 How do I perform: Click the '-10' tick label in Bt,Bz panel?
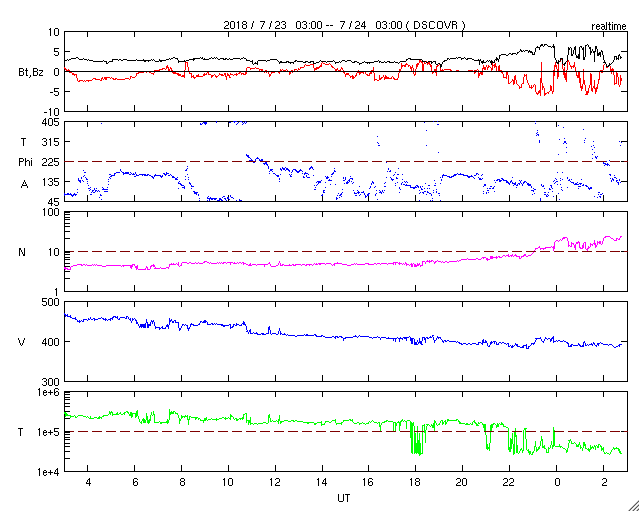(52, 112)
